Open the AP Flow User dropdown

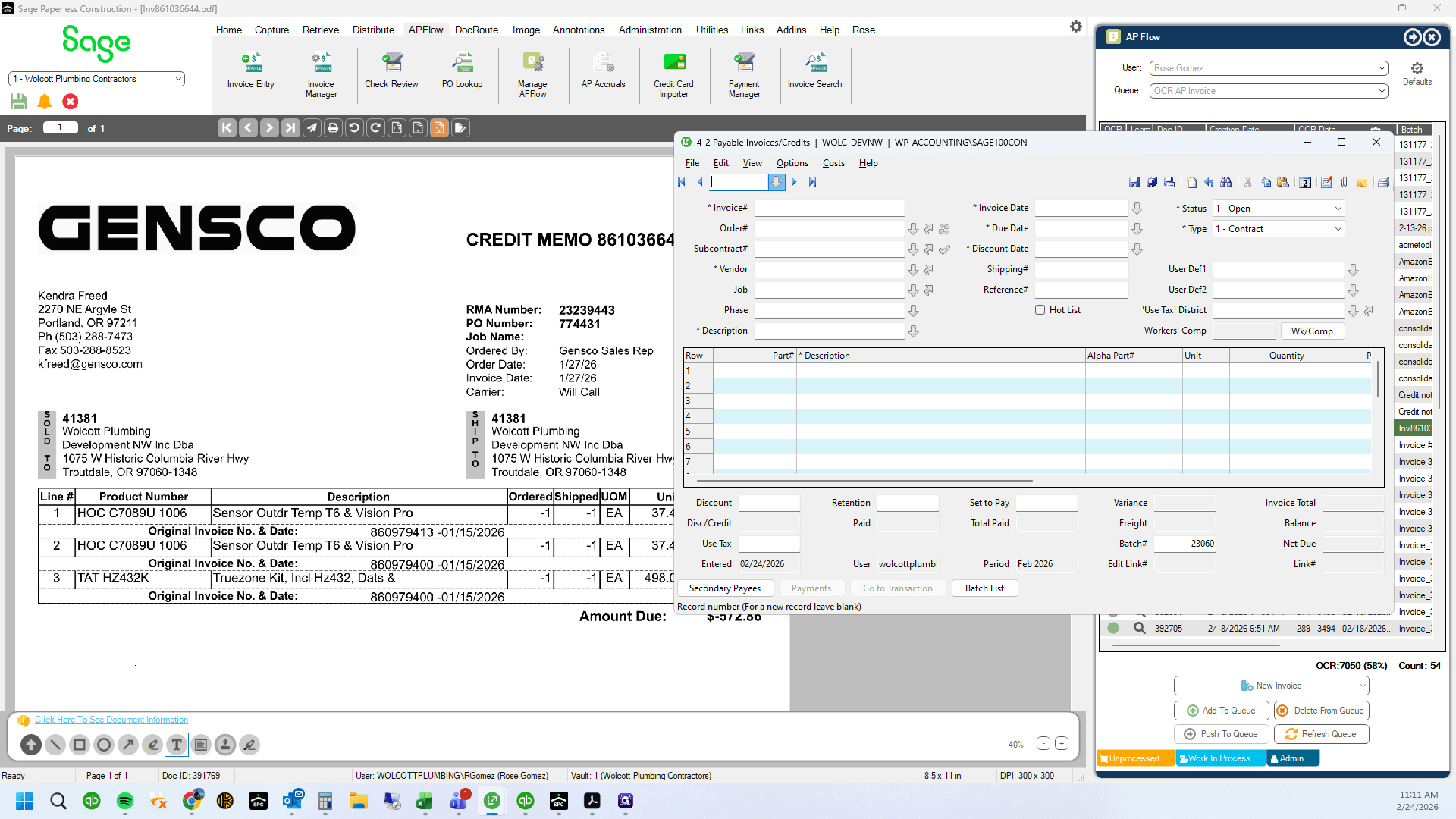[x=1269, y=68]
